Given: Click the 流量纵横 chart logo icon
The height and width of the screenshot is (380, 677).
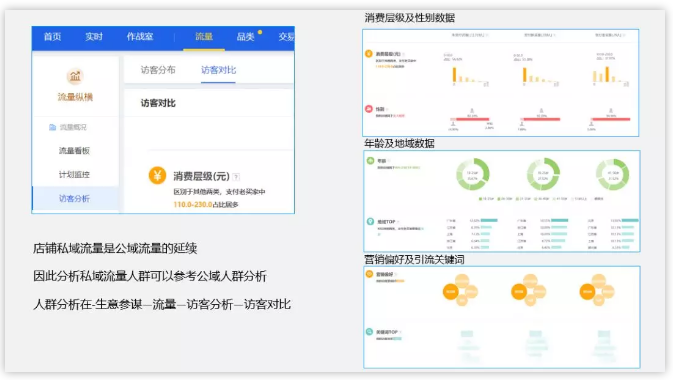Looking at the screenshot, I should tap(75, 76).
